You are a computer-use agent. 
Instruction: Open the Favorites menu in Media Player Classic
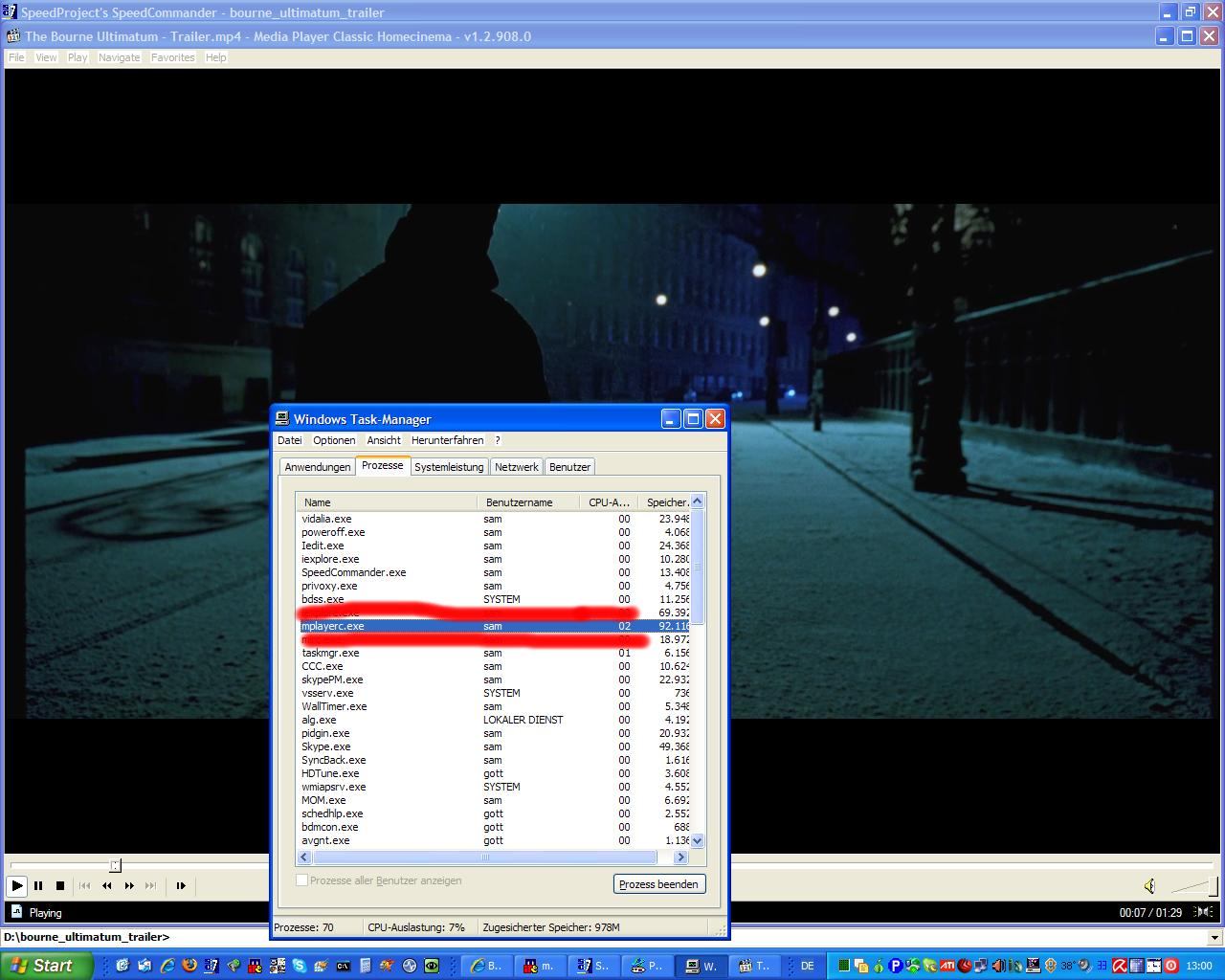[x=172, y=57]
